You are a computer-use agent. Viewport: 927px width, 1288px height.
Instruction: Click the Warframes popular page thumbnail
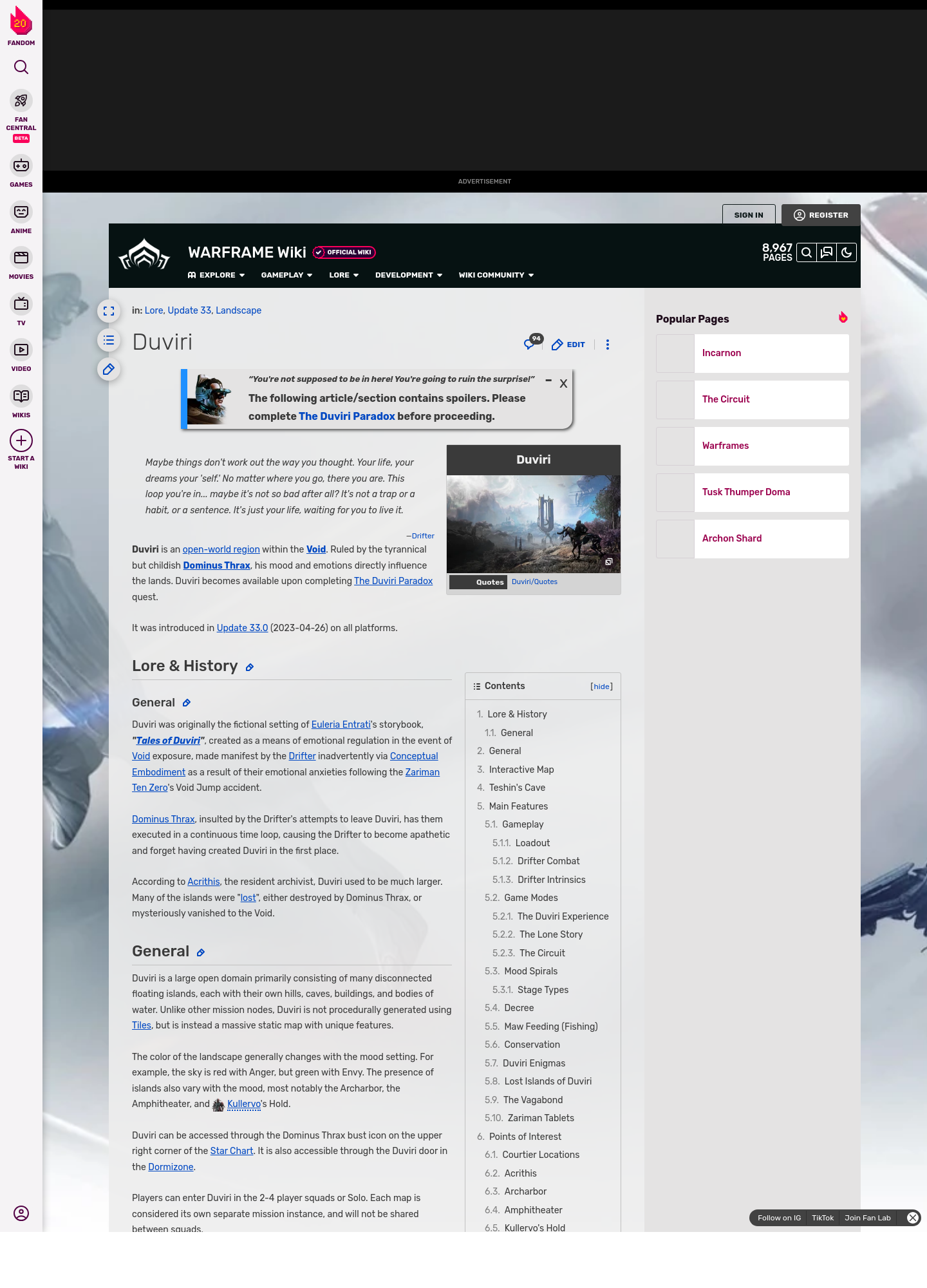[675, 446]
